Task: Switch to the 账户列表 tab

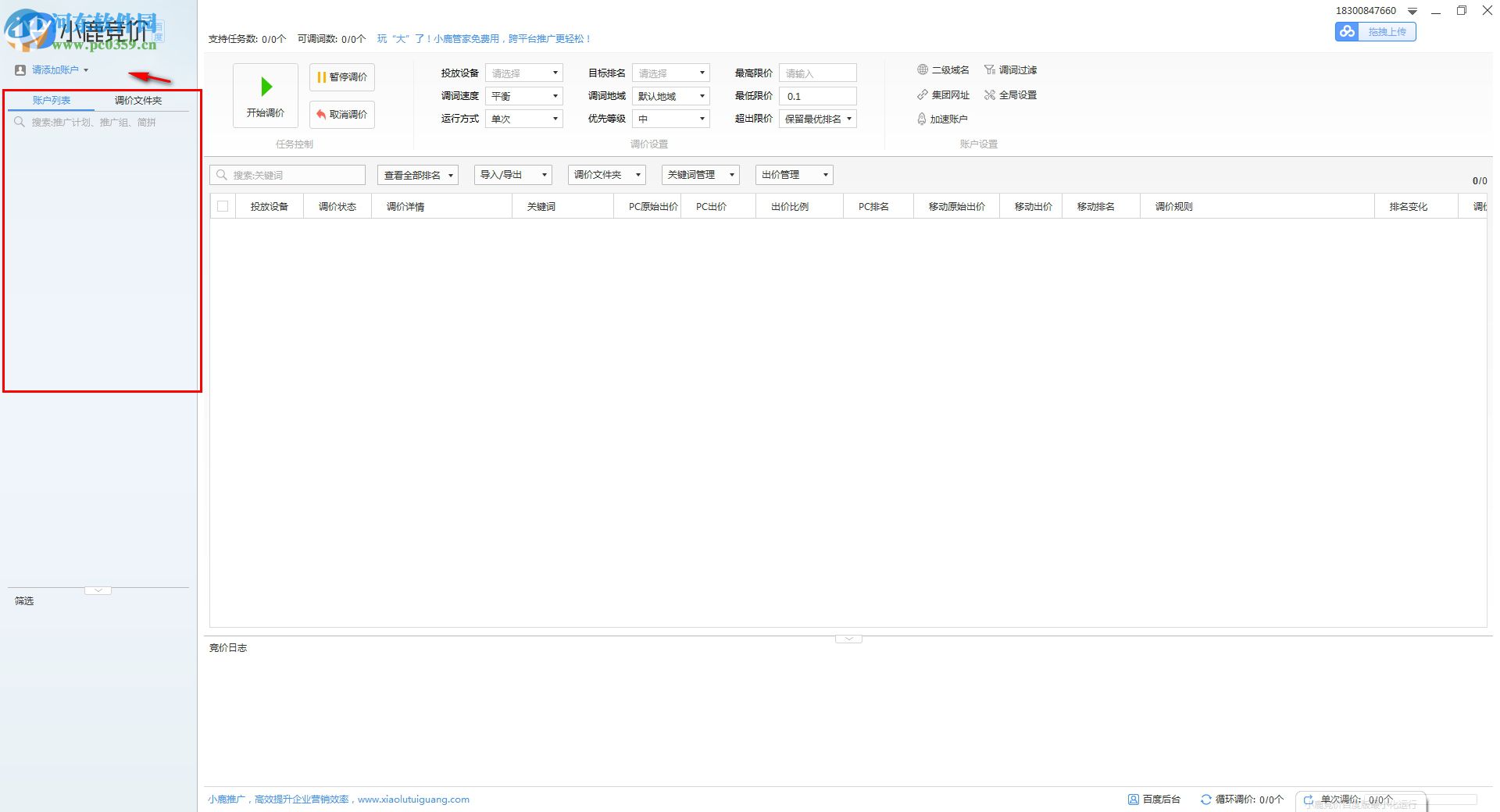Action: 52,101
